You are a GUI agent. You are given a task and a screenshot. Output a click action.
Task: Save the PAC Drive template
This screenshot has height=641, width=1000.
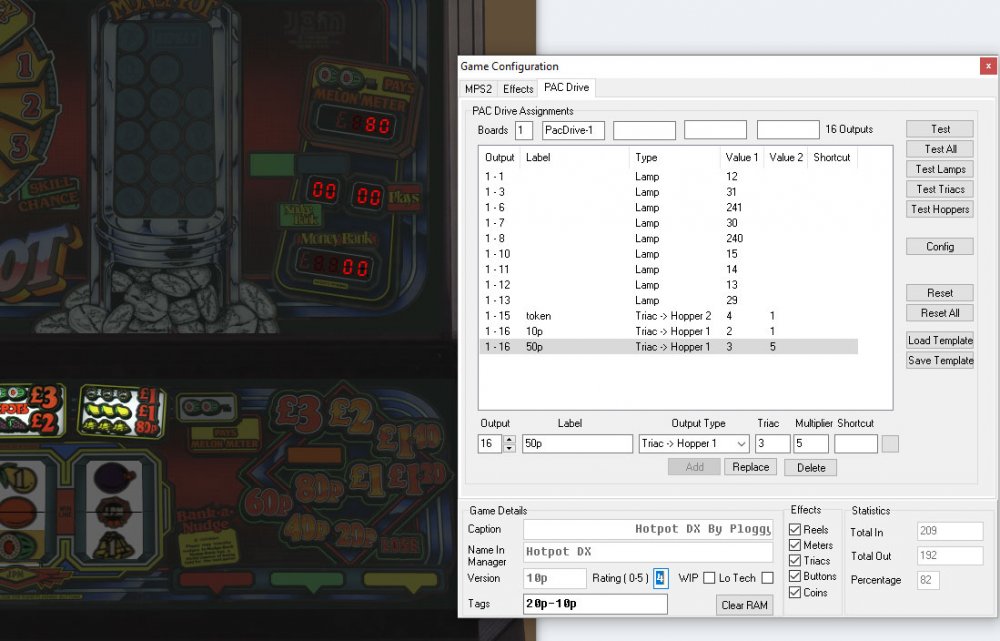pos(939,360)
